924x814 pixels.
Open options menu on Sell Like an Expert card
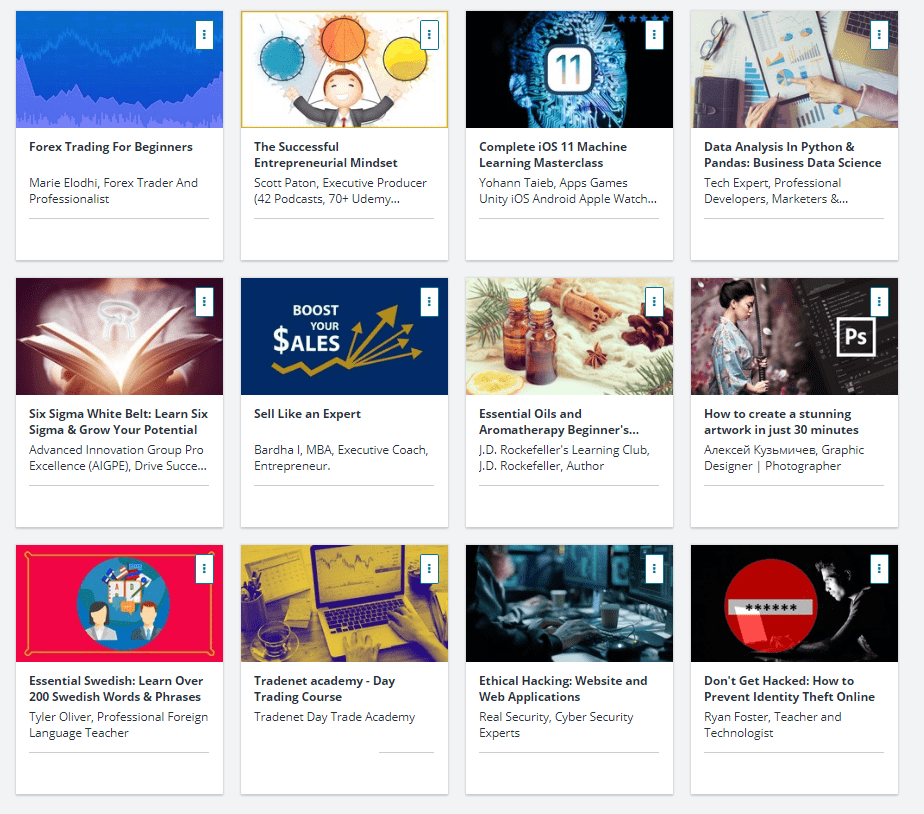coord(429,302)
